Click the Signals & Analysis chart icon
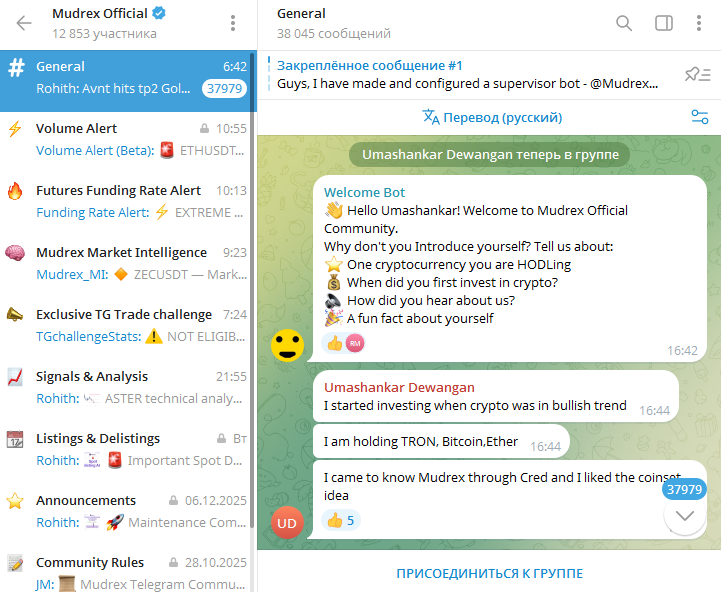 click(x=15, y=377)
